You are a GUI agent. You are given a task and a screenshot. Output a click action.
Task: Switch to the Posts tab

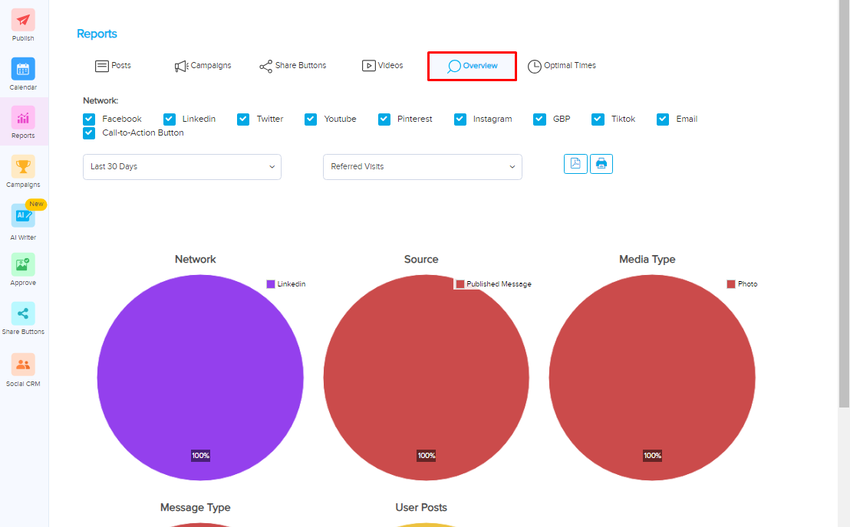coord(113,66)
